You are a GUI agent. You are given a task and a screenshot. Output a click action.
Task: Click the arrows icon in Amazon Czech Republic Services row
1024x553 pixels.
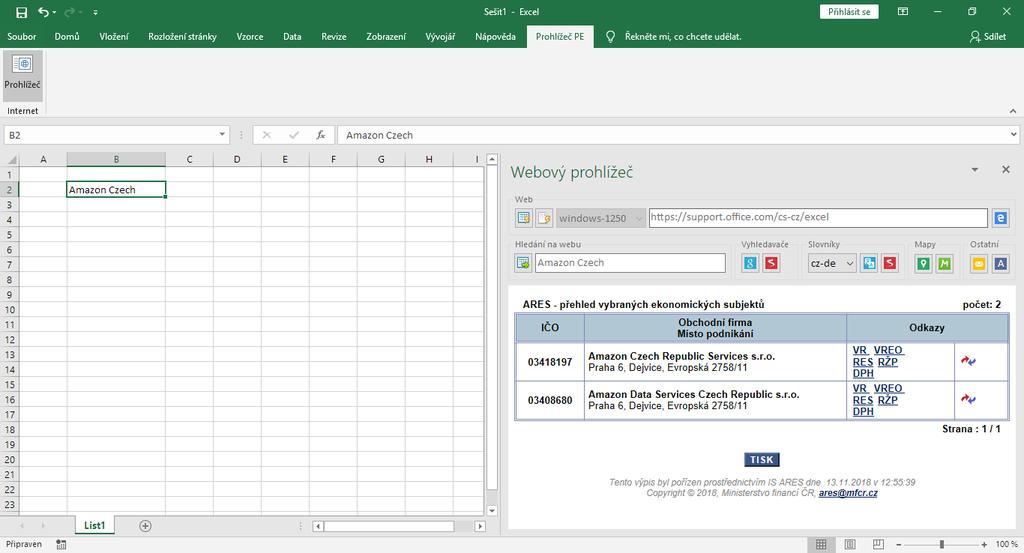pyautogui.click(x=968, y=360)
